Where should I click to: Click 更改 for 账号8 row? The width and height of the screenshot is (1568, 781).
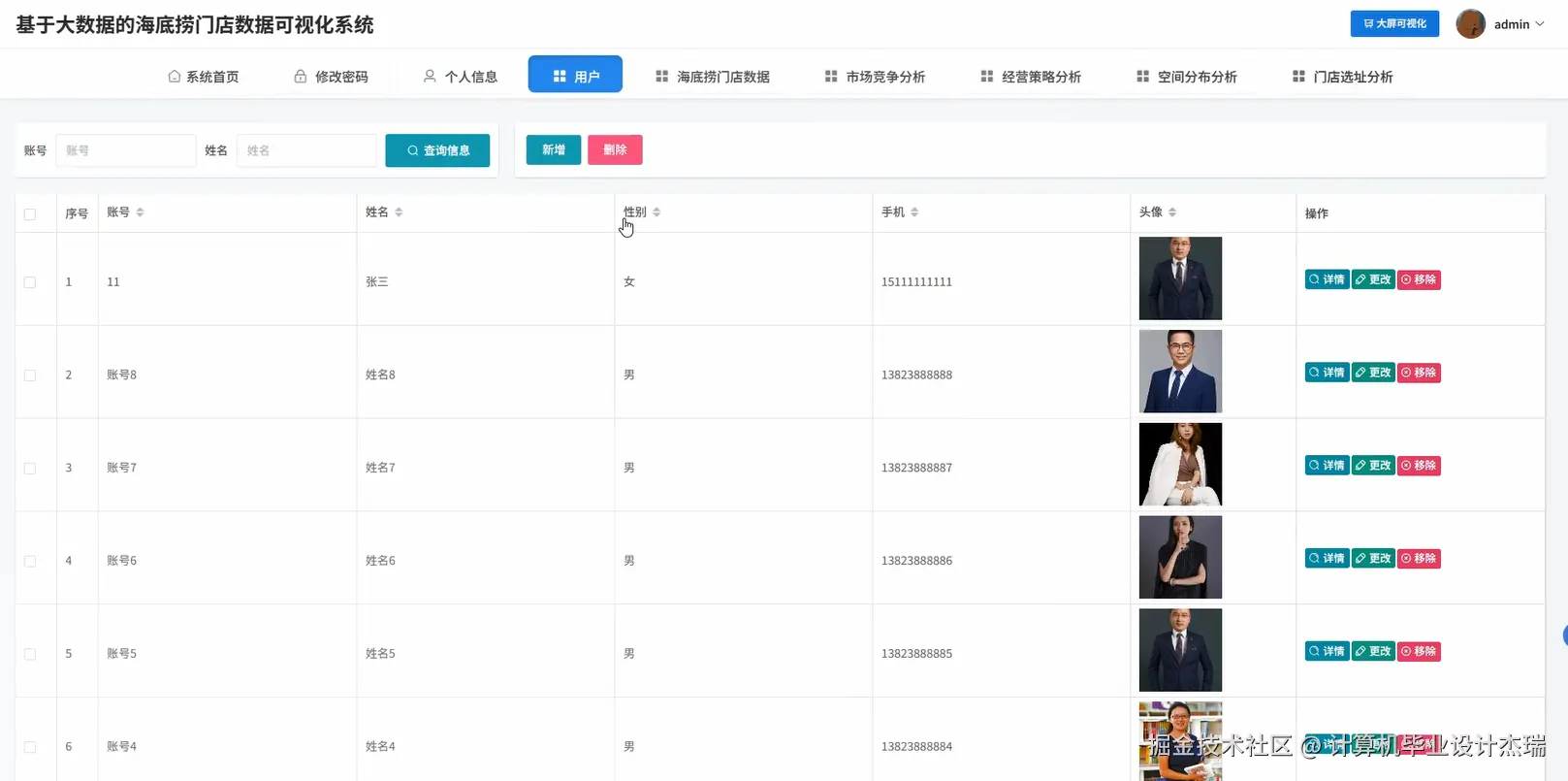coord(1373,373)
